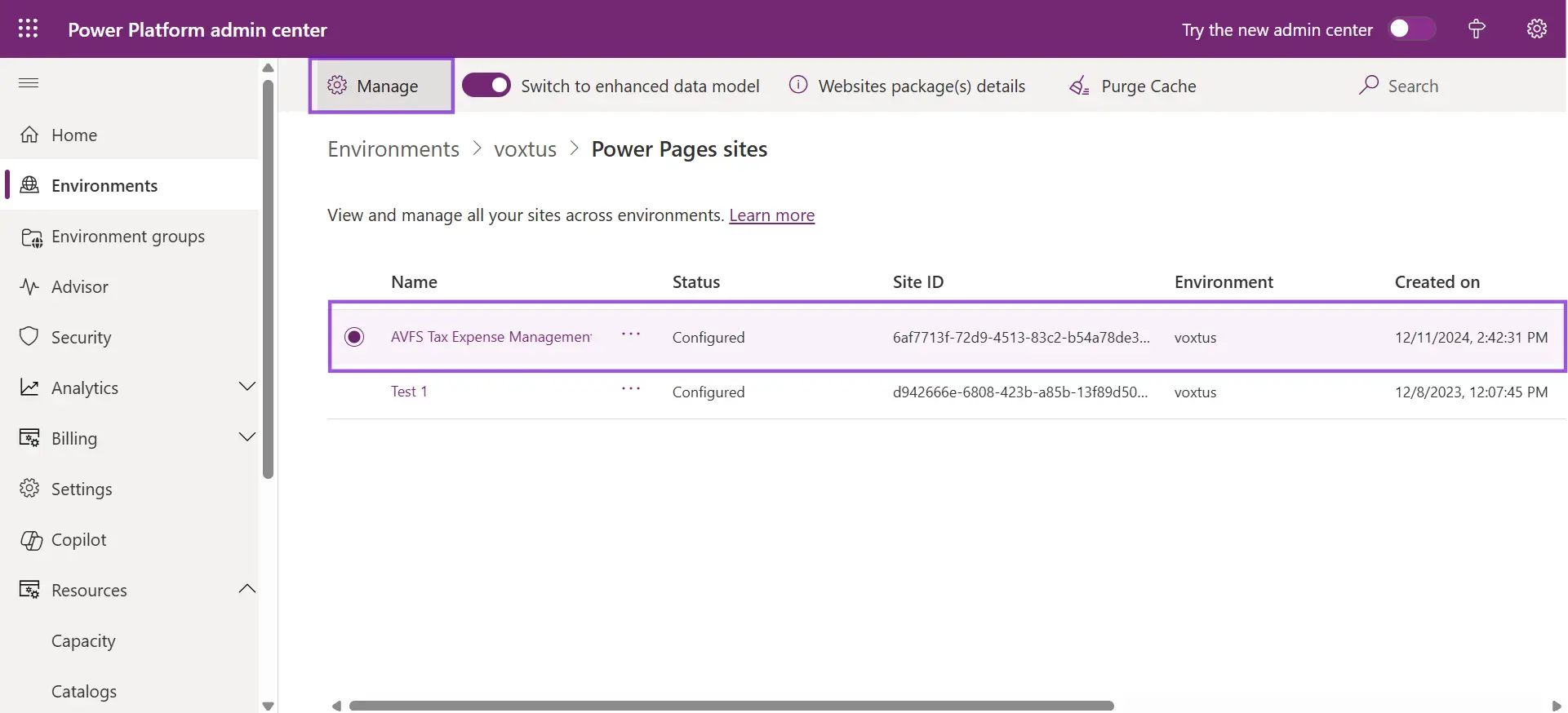The height and width of the screenshot is (713, 1568).
Task: Click the Environment column header
Action: coord(1224,282)
